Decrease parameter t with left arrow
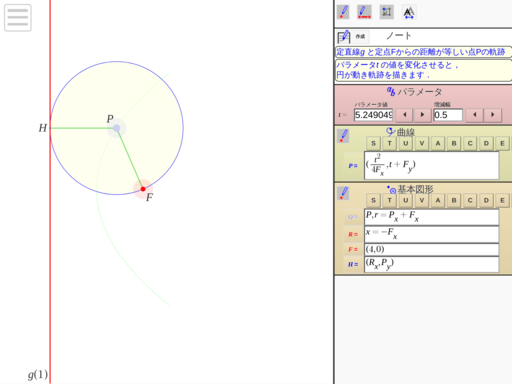Screen dimensions: 512x384 tap(405, 115)
